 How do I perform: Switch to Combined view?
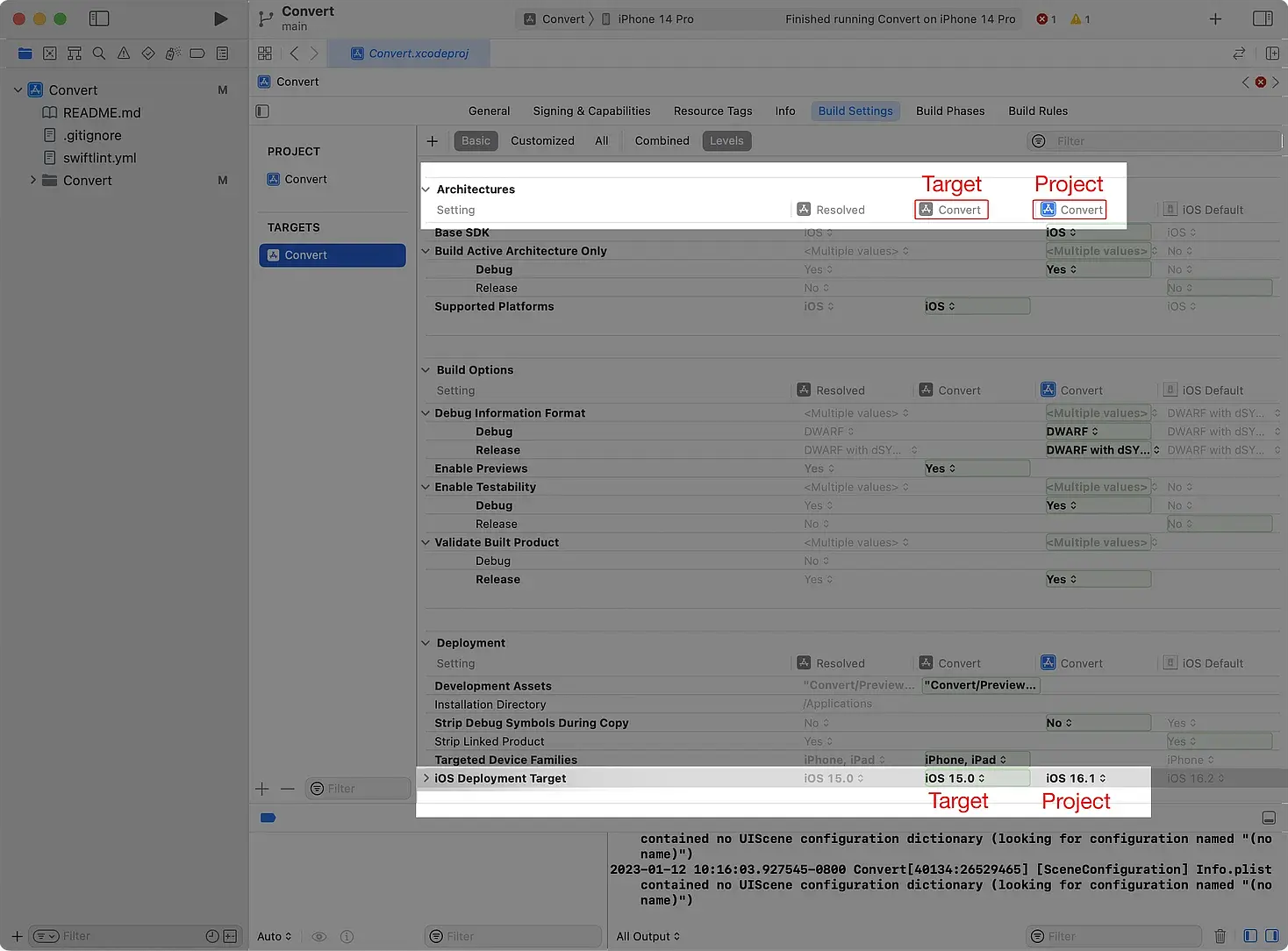click(x=662, y=141)
